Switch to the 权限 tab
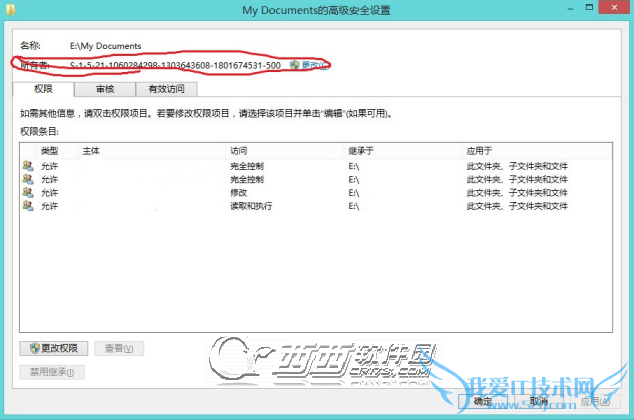 [43, 89]
